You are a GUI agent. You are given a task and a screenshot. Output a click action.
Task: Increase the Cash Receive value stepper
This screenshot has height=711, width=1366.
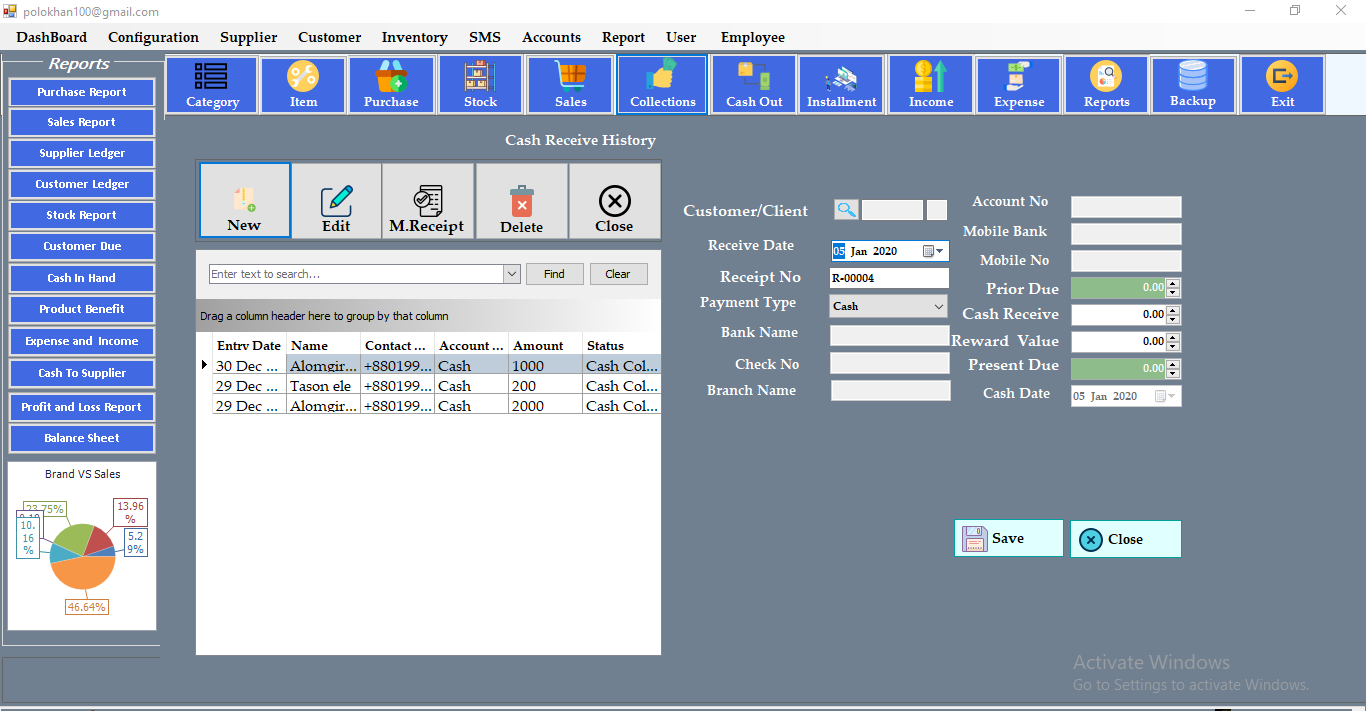[1172, 310]
